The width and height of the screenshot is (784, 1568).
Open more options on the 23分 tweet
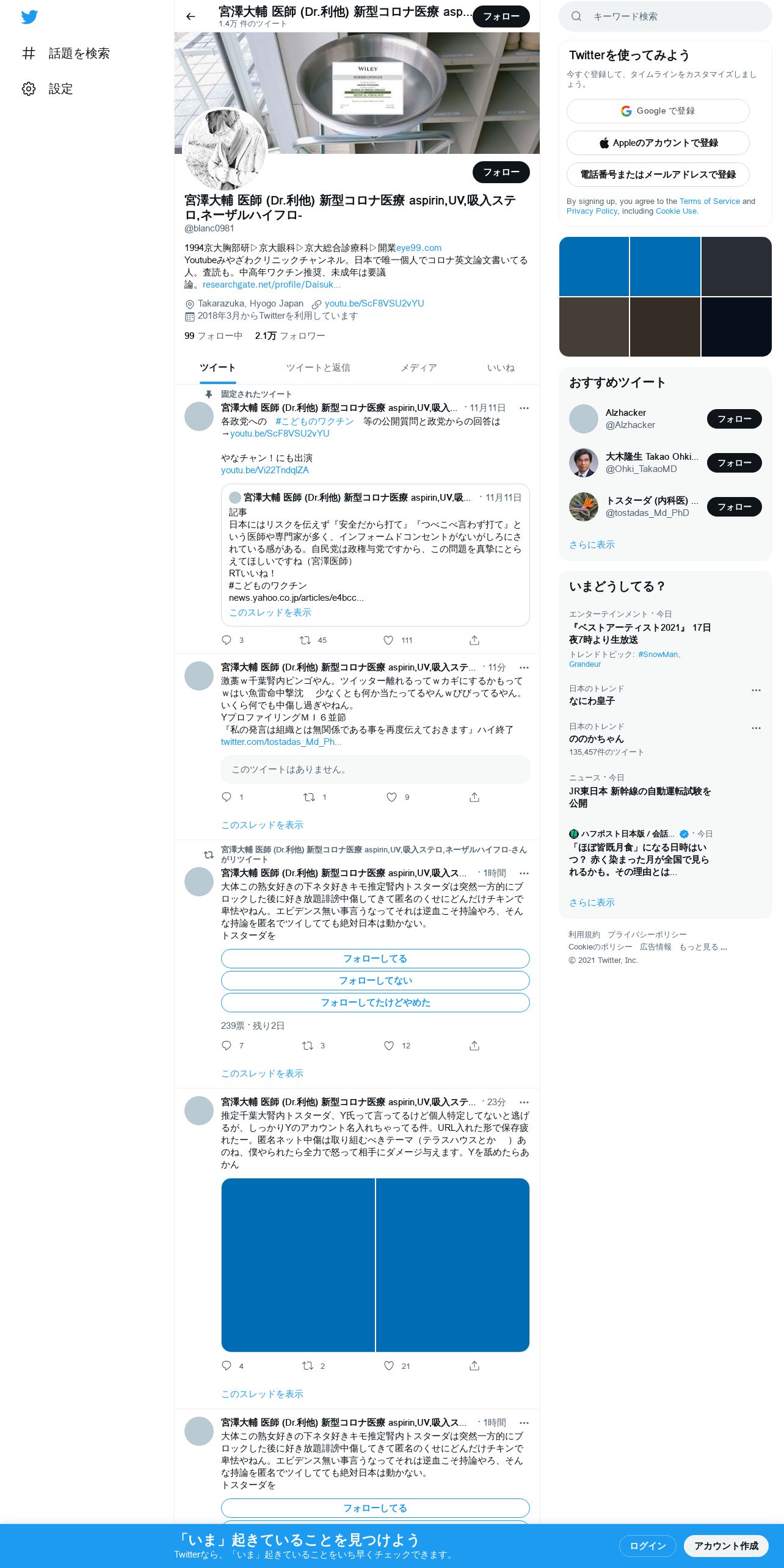(524, 1102)
